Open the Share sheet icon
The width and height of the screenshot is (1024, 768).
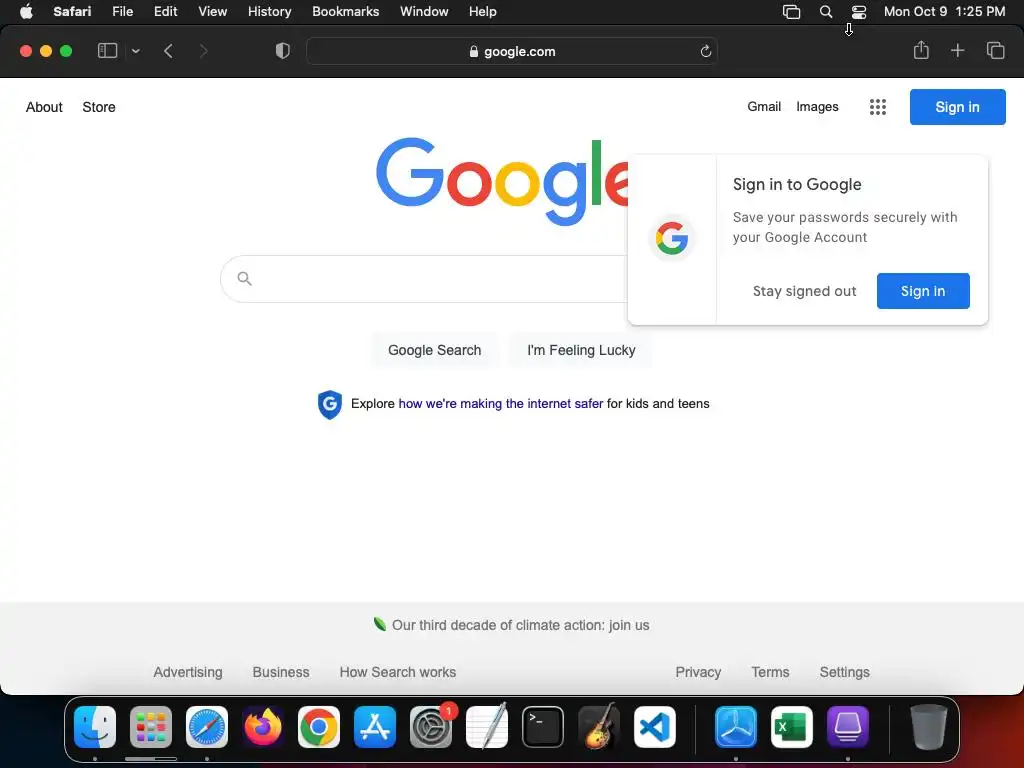click(921, 50)
